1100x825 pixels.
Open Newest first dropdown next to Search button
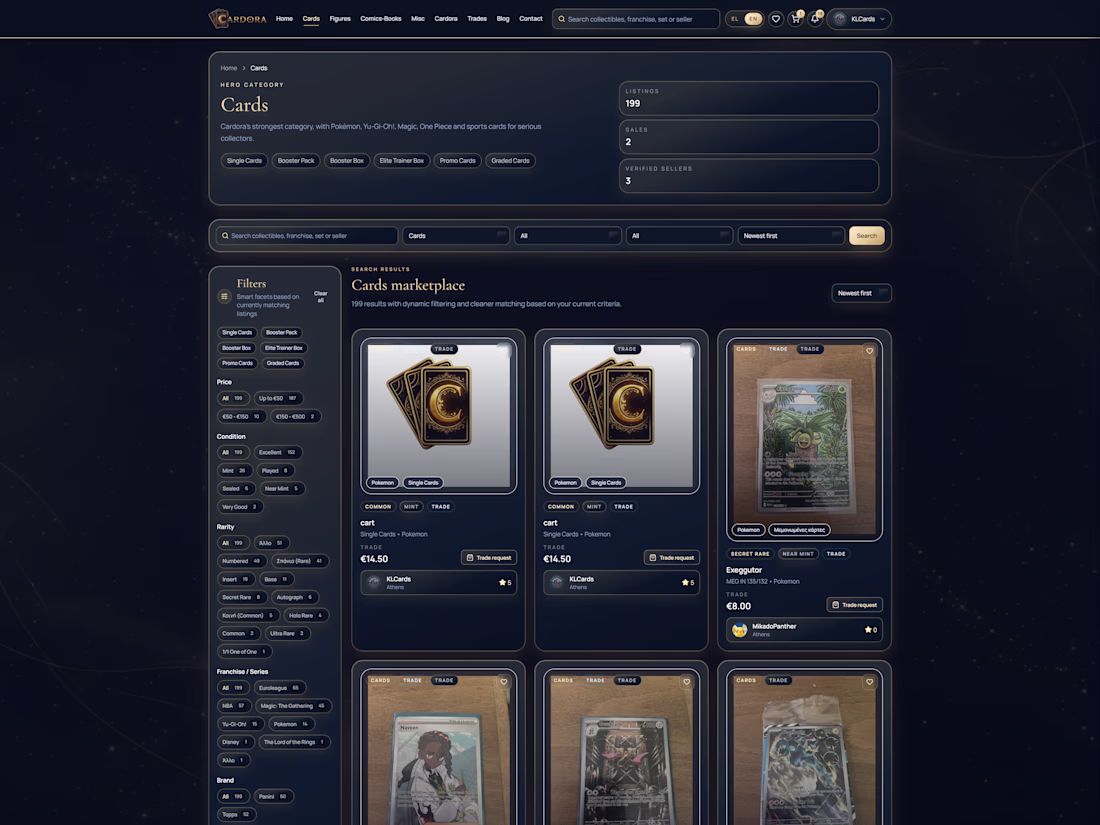pos(791,236)
